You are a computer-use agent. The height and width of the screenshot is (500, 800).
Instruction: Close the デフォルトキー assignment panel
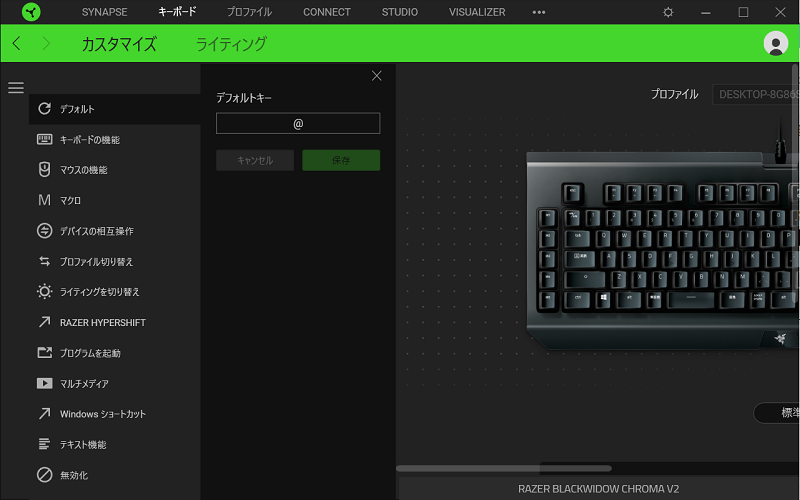pos(377,76)
